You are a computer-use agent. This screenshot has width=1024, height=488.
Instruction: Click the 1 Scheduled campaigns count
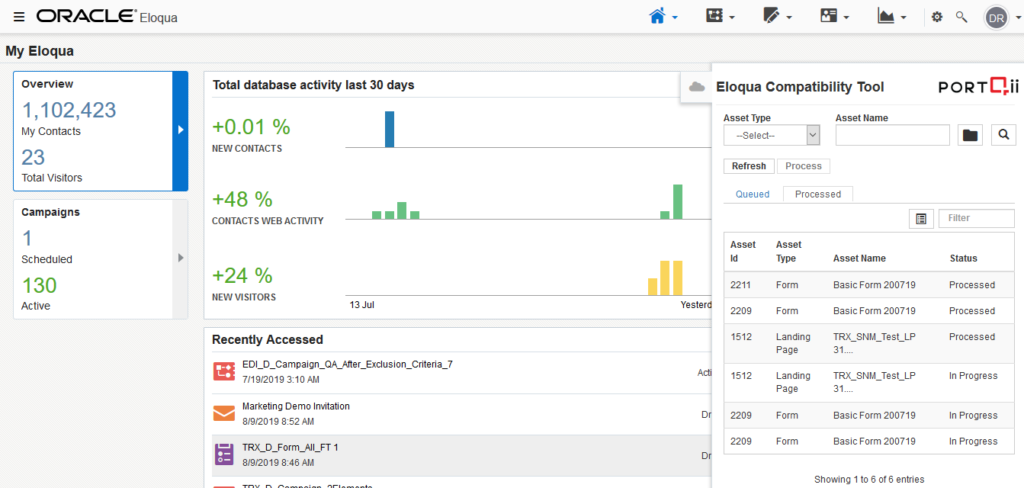(27, 238)
